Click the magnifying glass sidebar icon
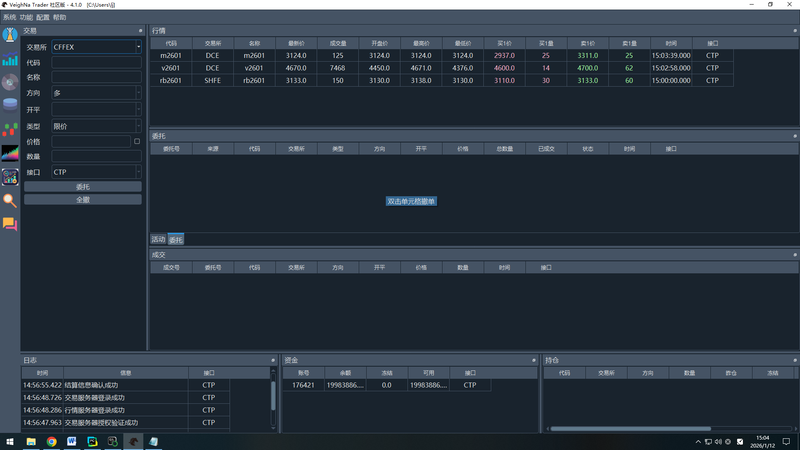 pyautogui.click(x=10, y=200)
